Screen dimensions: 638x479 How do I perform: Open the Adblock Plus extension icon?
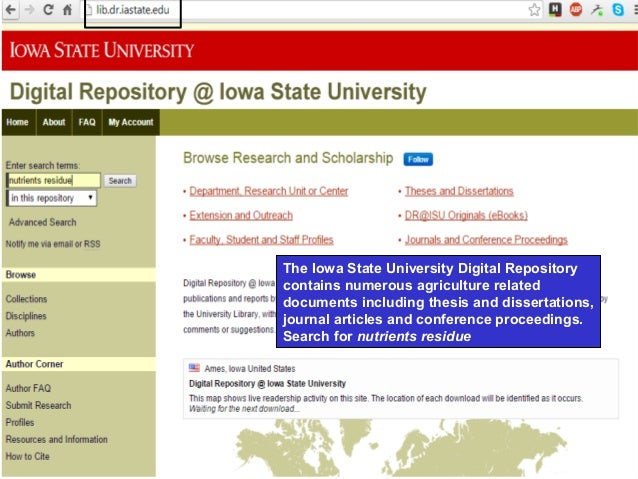point(576,9)
